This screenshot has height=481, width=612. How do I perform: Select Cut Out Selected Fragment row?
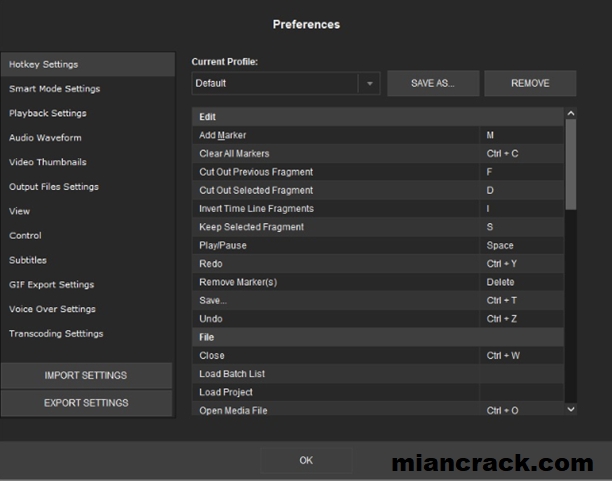coord(378,190)
